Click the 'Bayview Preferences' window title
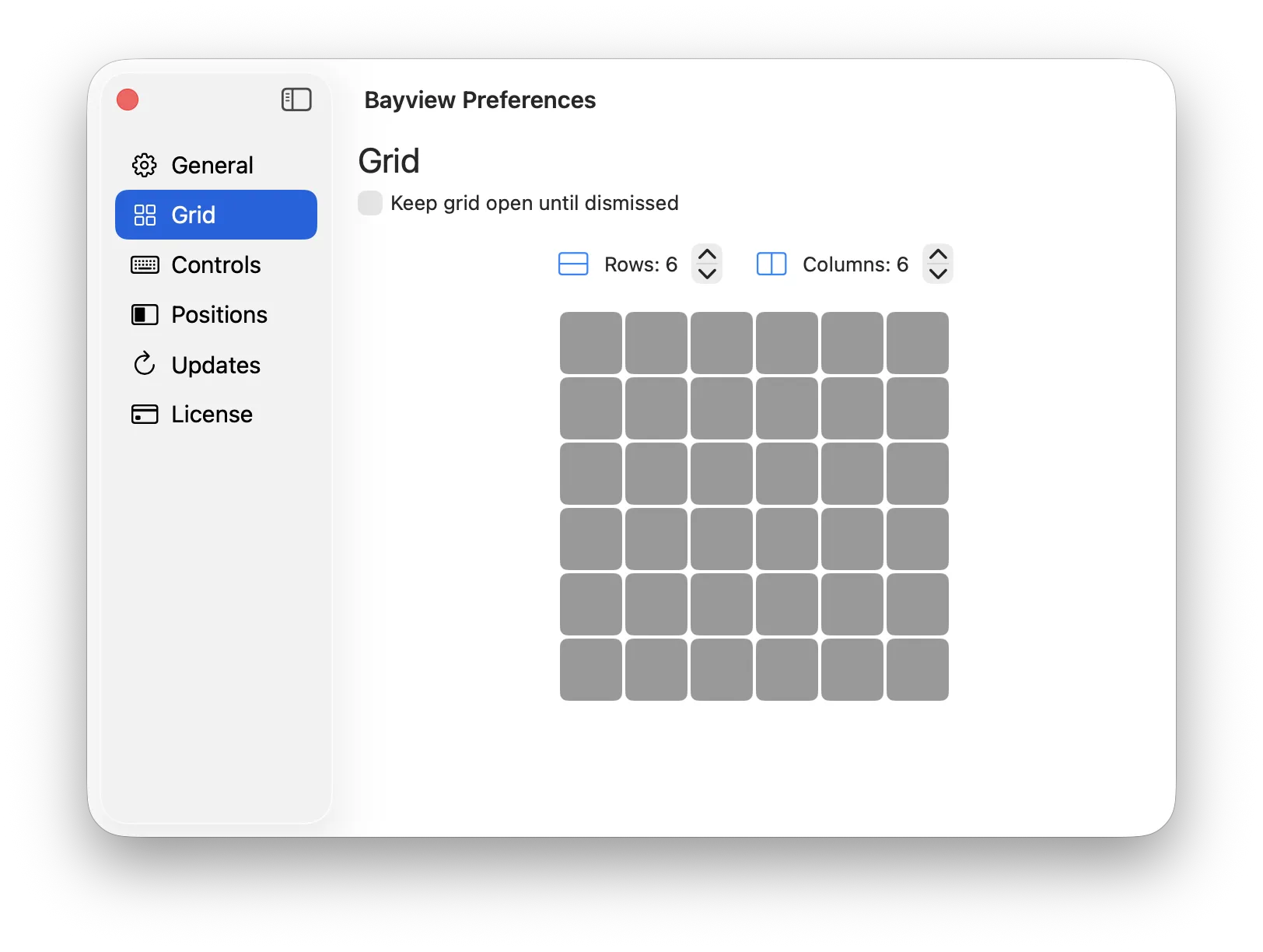This screenshot has width=1263, height=952. pos(480,100)
